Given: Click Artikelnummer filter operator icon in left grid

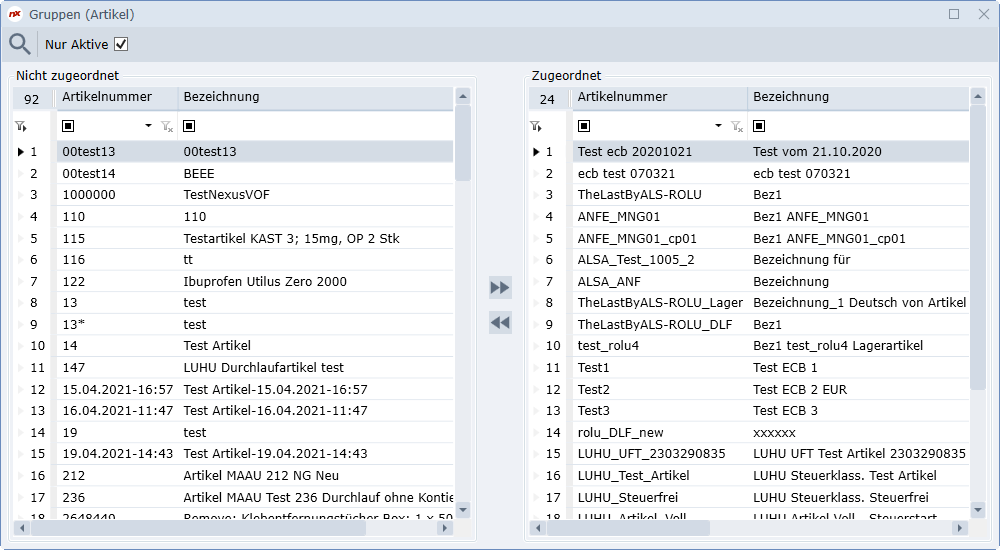Looking at the screenshot, I should point(68,126).
